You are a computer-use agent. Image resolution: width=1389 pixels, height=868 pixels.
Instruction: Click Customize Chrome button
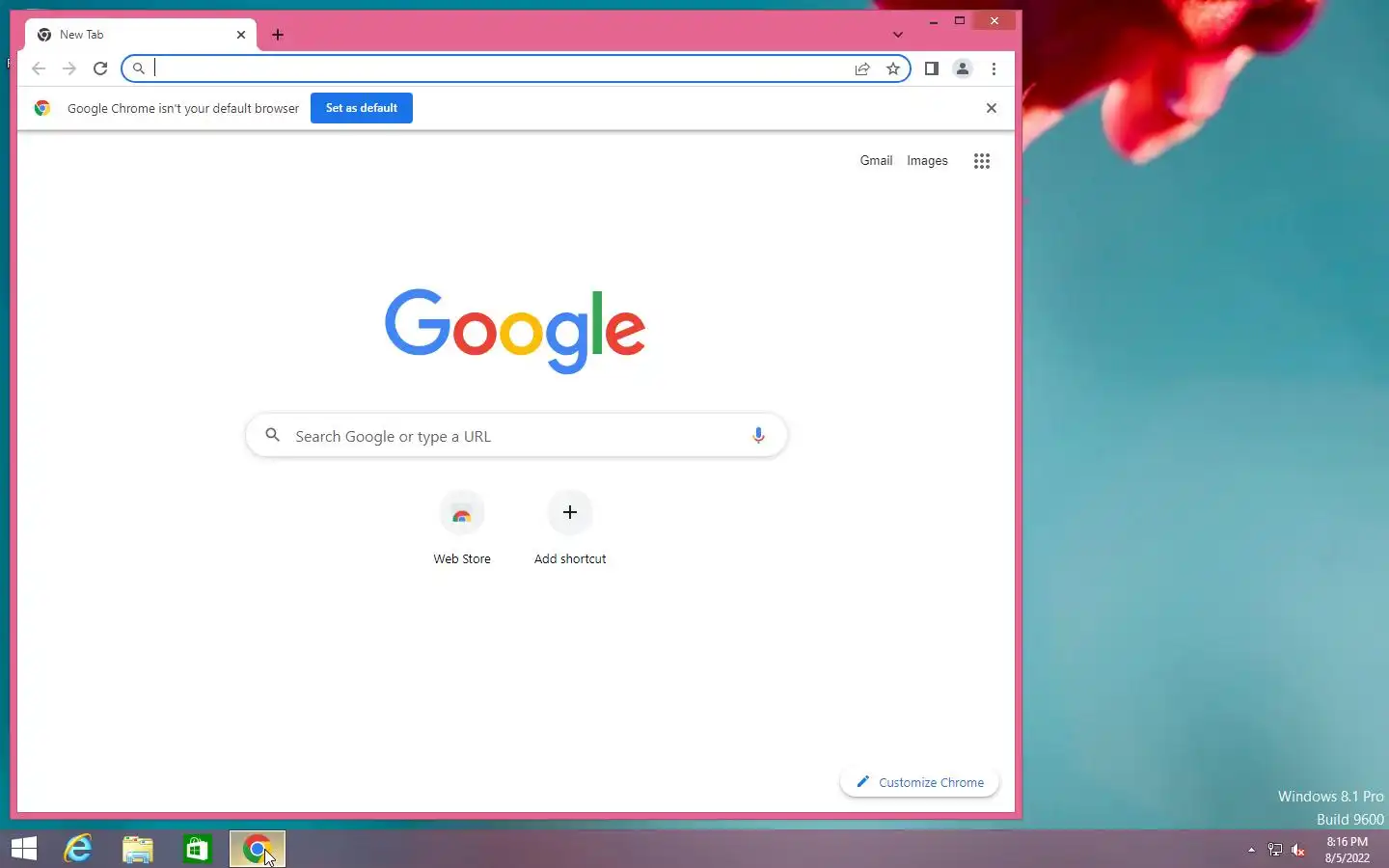pyautogui.click(x=920, y=782)
